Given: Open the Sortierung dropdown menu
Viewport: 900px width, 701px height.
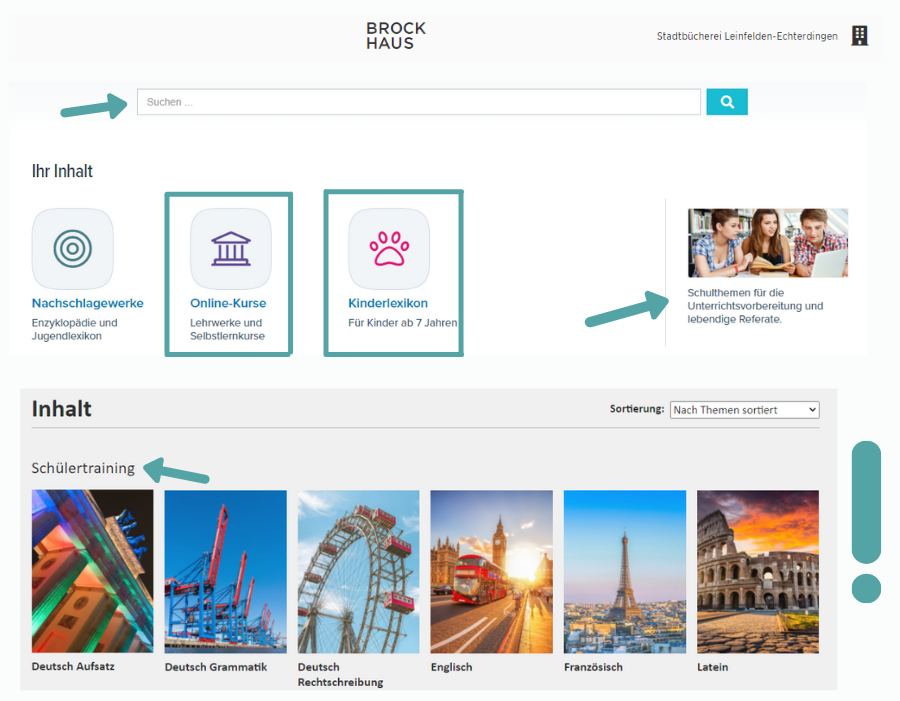Looking at the screenshot, I should (744, 410).
